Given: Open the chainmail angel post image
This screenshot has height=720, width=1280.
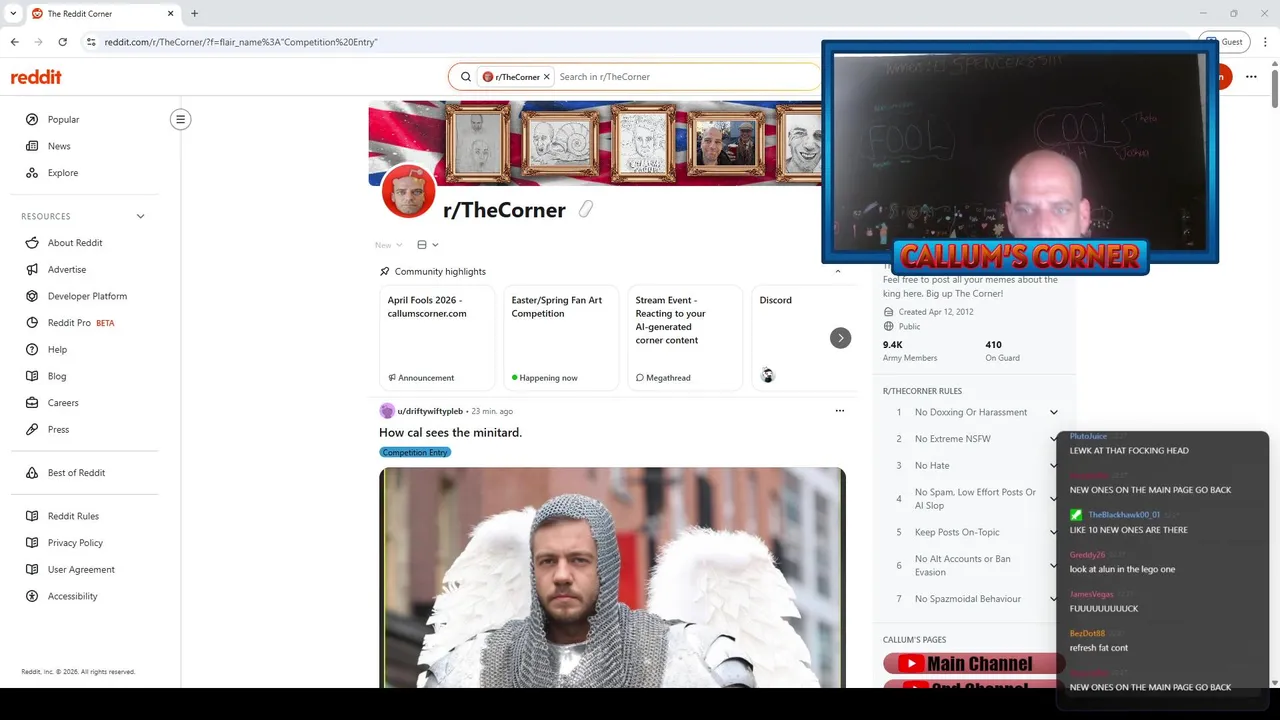Looking at the screenshot, I should 612,577.
